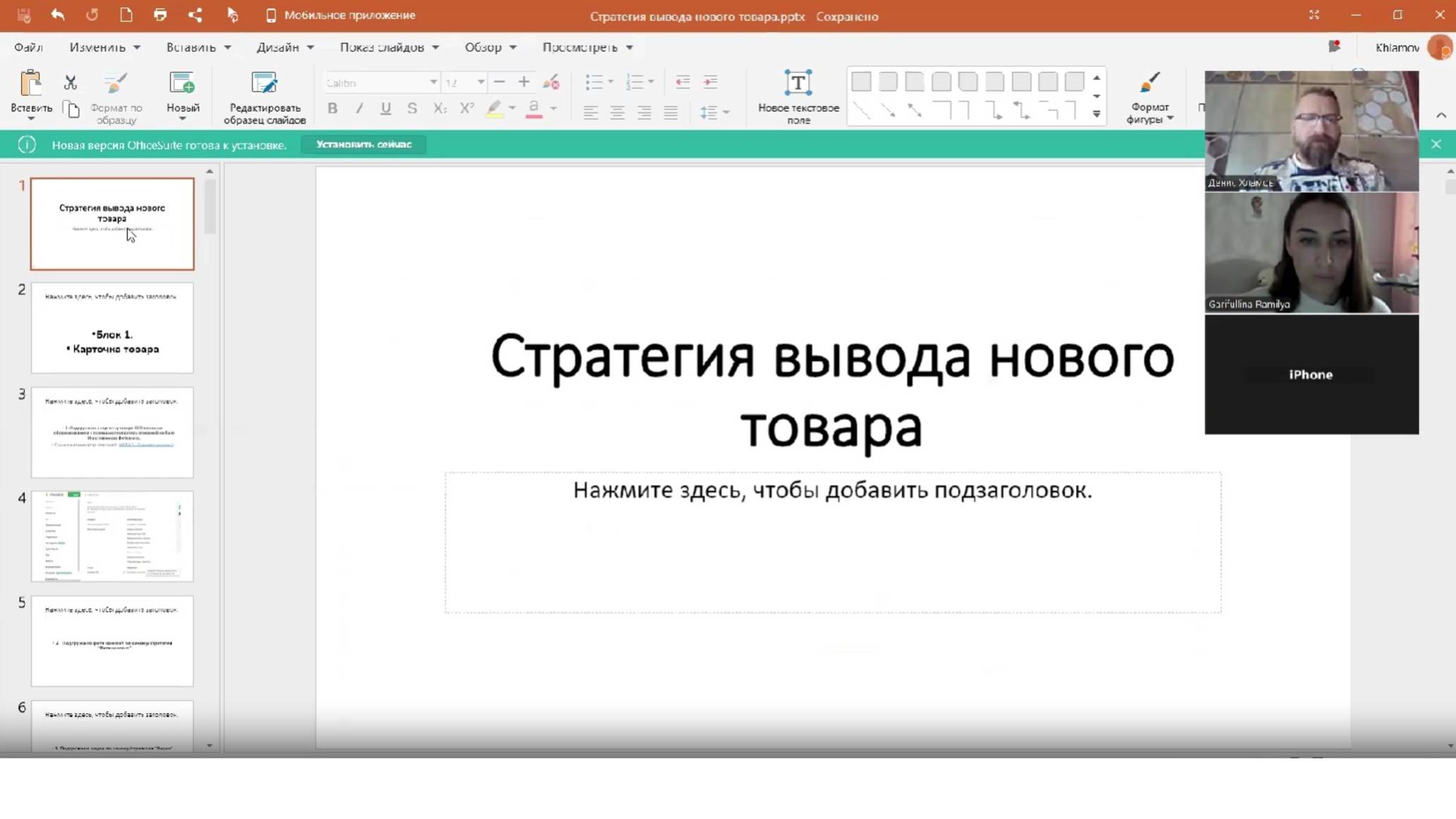Open the Показ слайдов tab
This screenshot has height=819, width=1456.
point(389,47)
